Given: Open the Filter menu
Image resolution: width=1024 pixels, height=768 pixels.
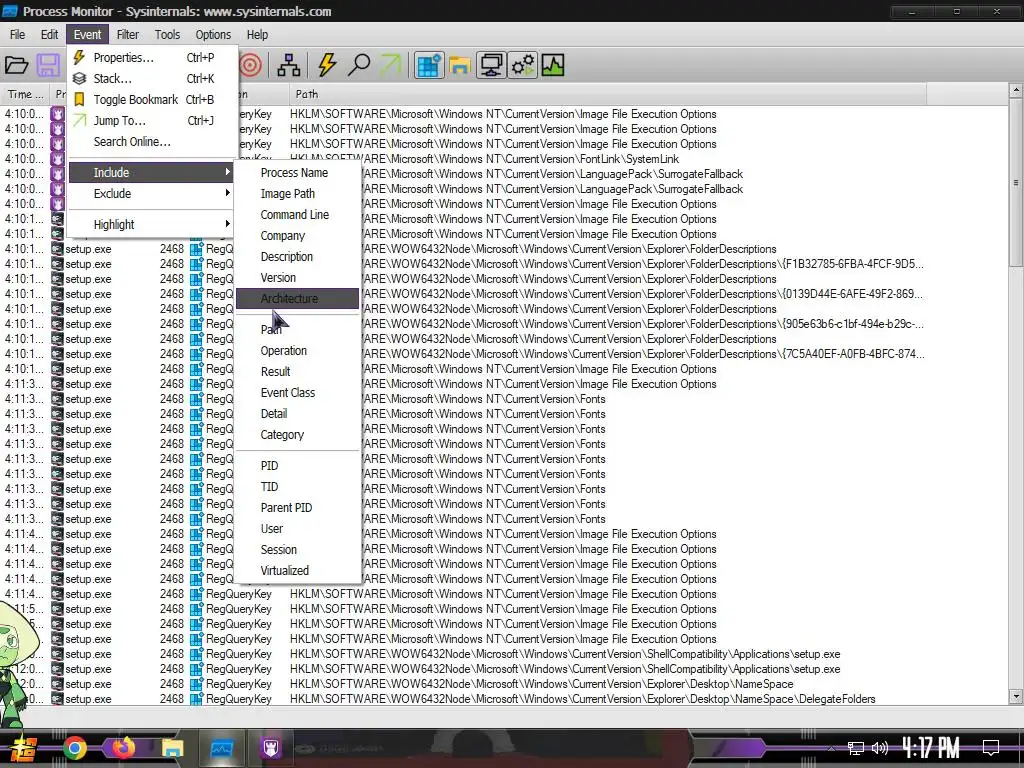Looking at the screenshot, I should click(x=127, y=35).
